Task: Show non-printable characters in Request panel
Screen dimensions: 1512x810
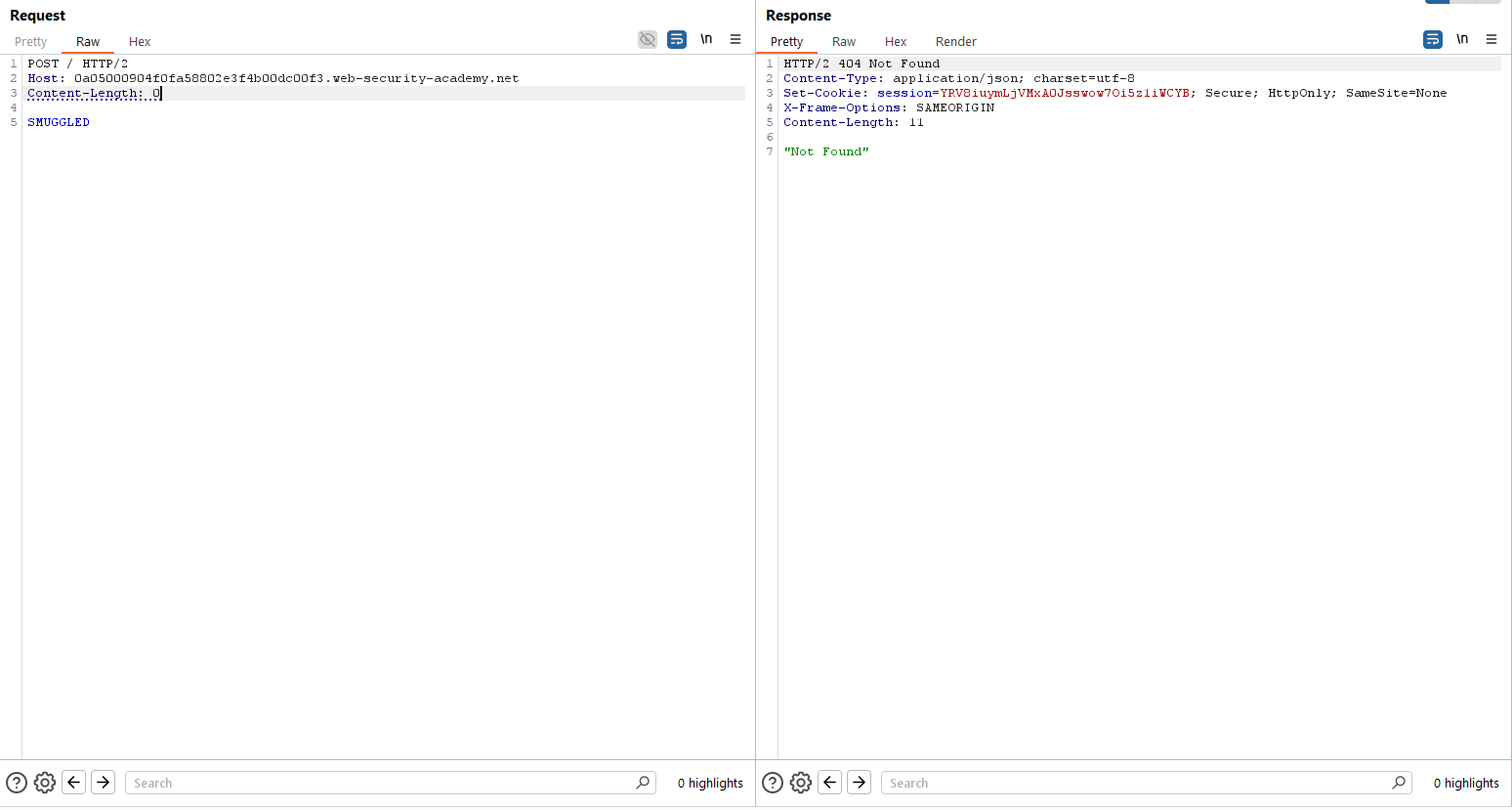Action: click(x=706, y=40)
